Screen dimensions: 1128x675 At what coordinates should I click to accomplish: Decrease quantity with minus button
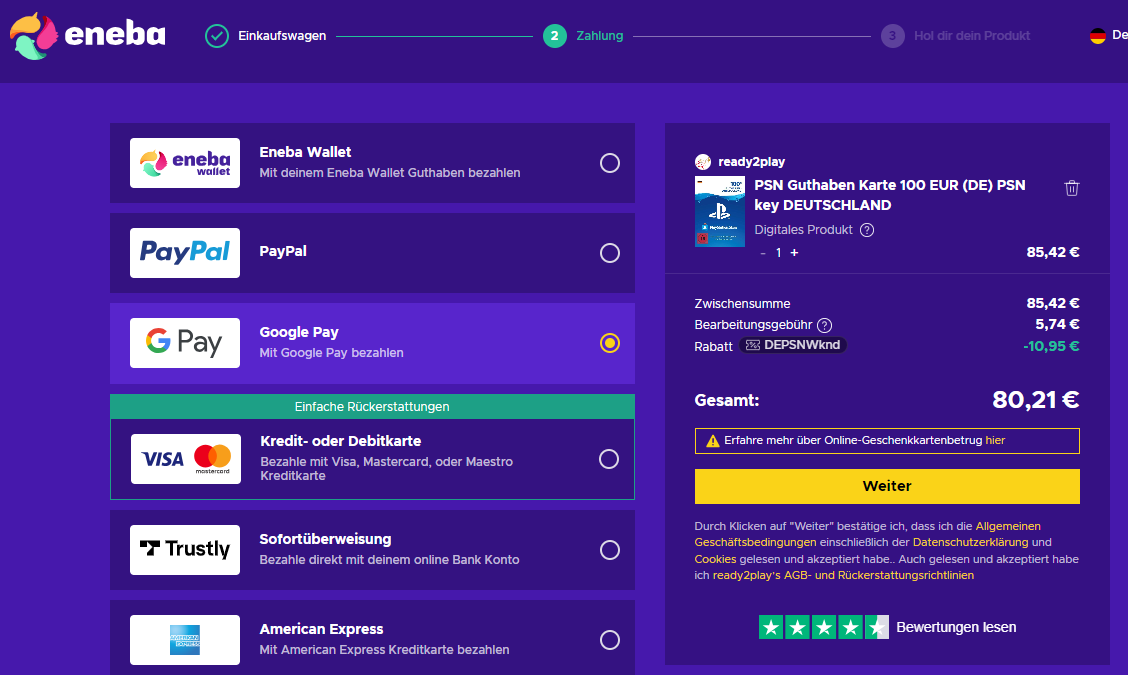point(763,253)
